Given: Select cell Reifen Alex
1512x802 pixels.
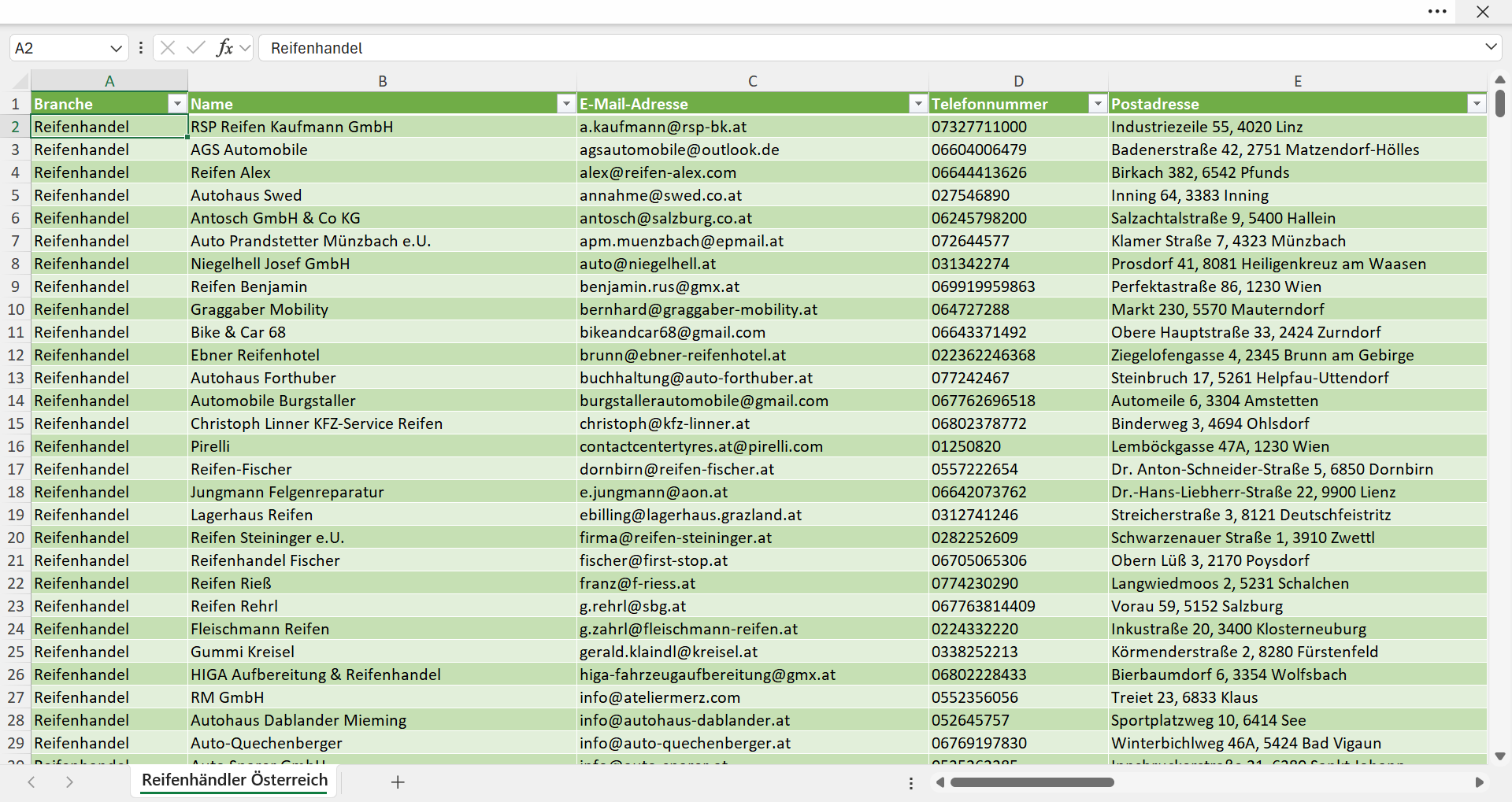Looking at the screenshot, I should [x=383, y=172].
